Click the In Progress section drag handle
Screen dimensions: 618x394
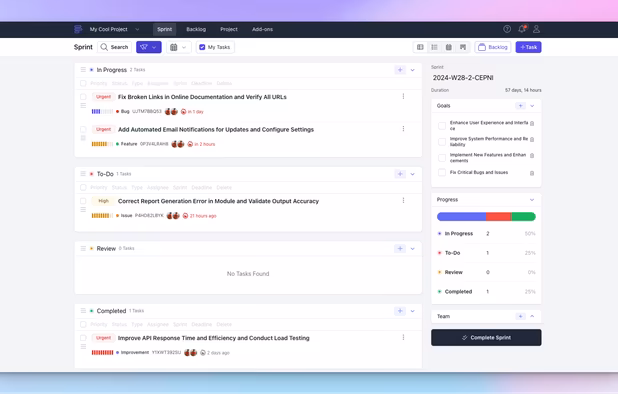[x=83, y=69]
